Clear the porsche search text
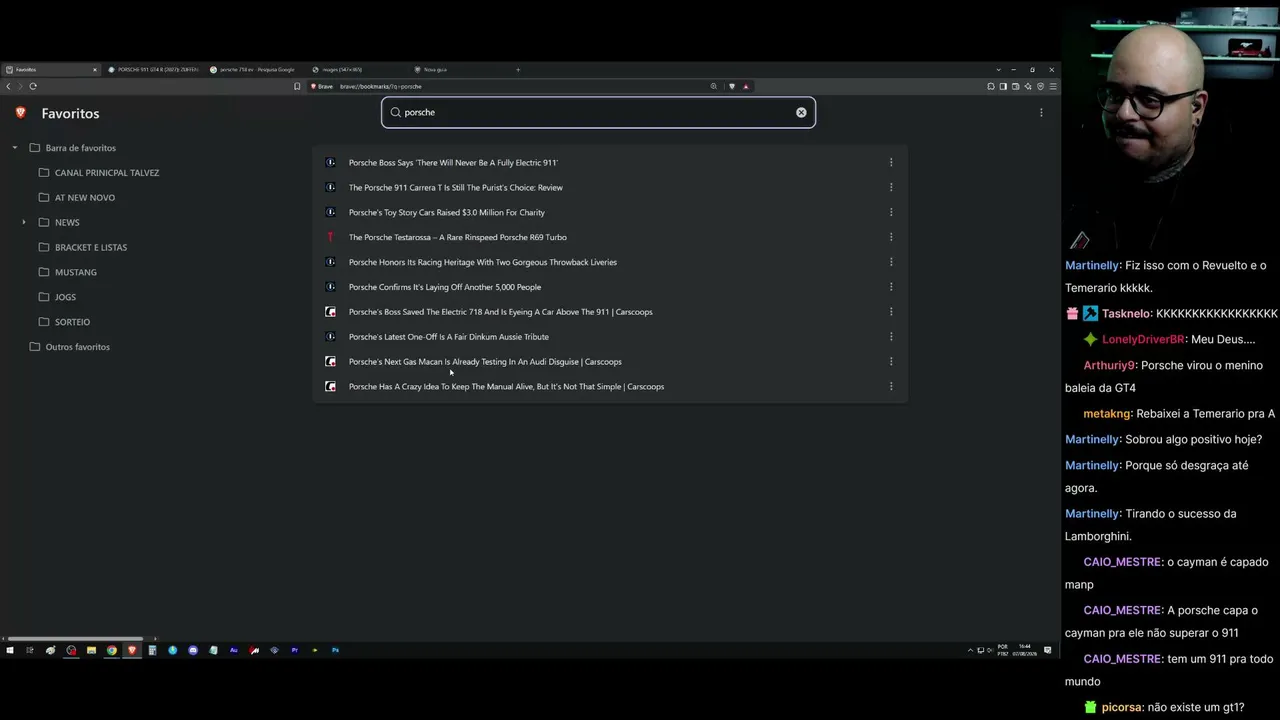Screen dimensions: 1280x720 [x=801, y=112]
